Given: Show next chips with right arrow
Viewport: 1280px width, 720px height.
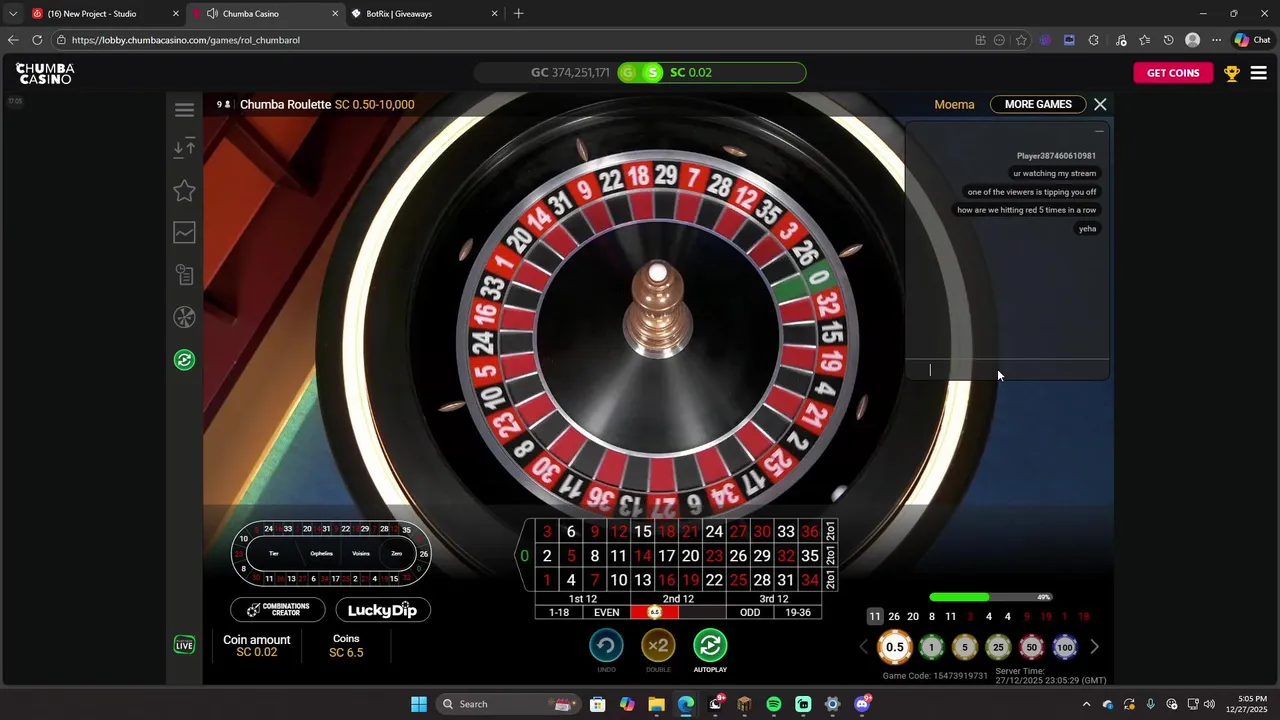Looking at the screenshot, I should click(x=1094, y=647).
